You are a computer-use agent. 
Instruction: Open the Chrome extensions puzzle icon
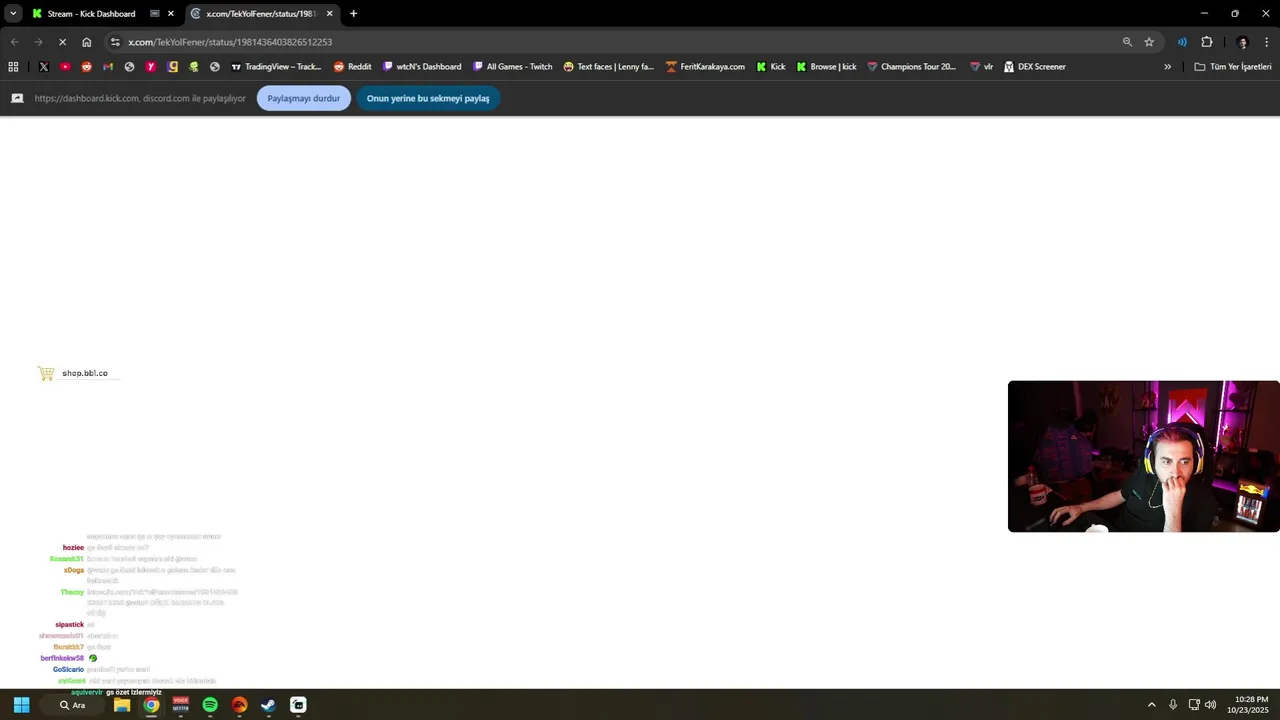pyautogui.click(x=1207, y=42)
